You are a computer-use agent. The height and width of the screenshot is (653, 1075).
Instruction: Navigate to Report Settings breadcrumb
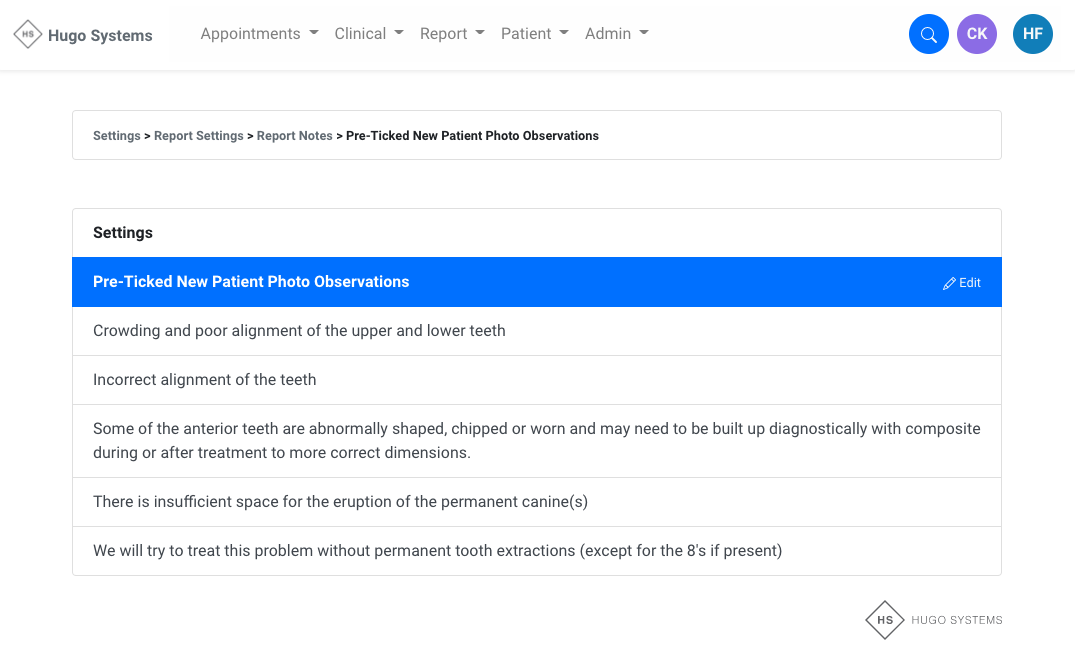[198, 136]
